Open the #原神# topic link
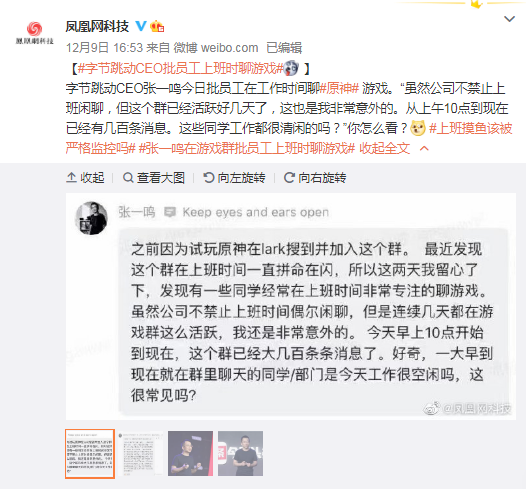The height and width of the screenshot is (489, 526). coord(339,88)
